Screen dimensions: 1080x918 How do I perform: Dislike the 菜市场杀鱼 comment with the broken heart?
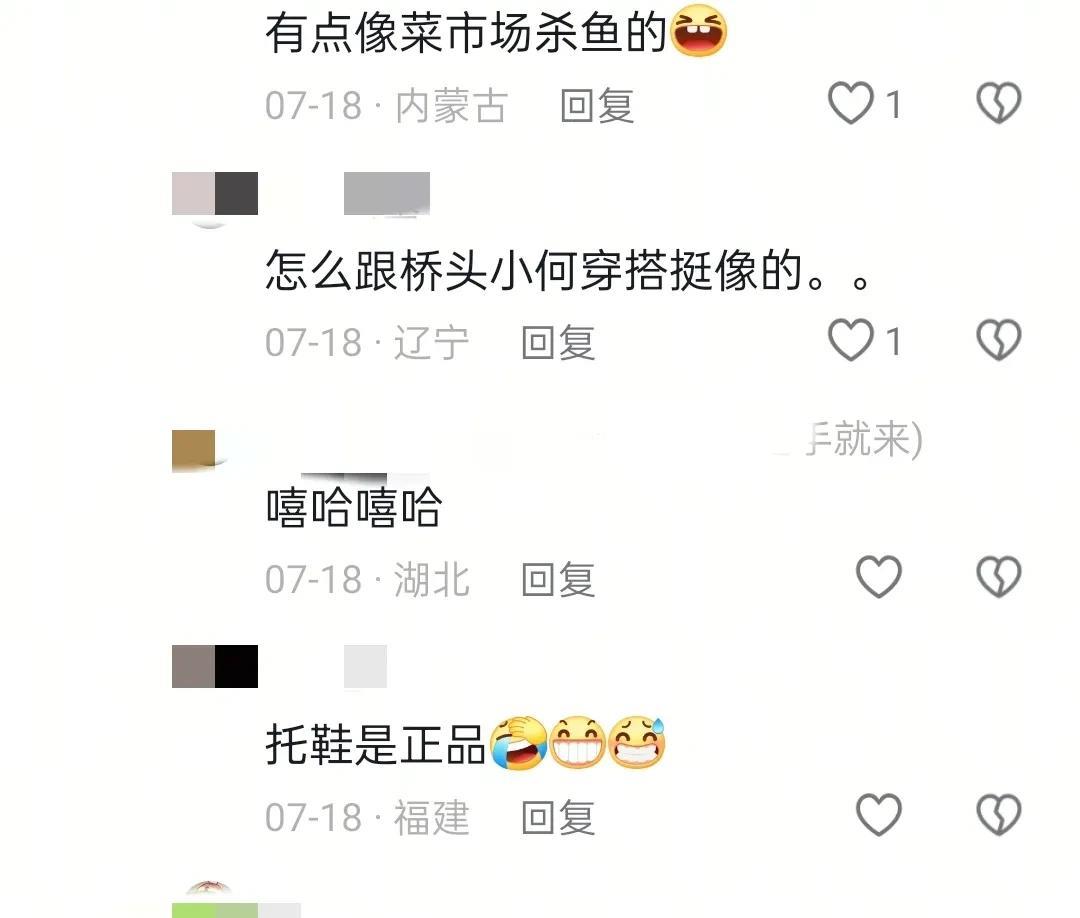click(999, 103)
